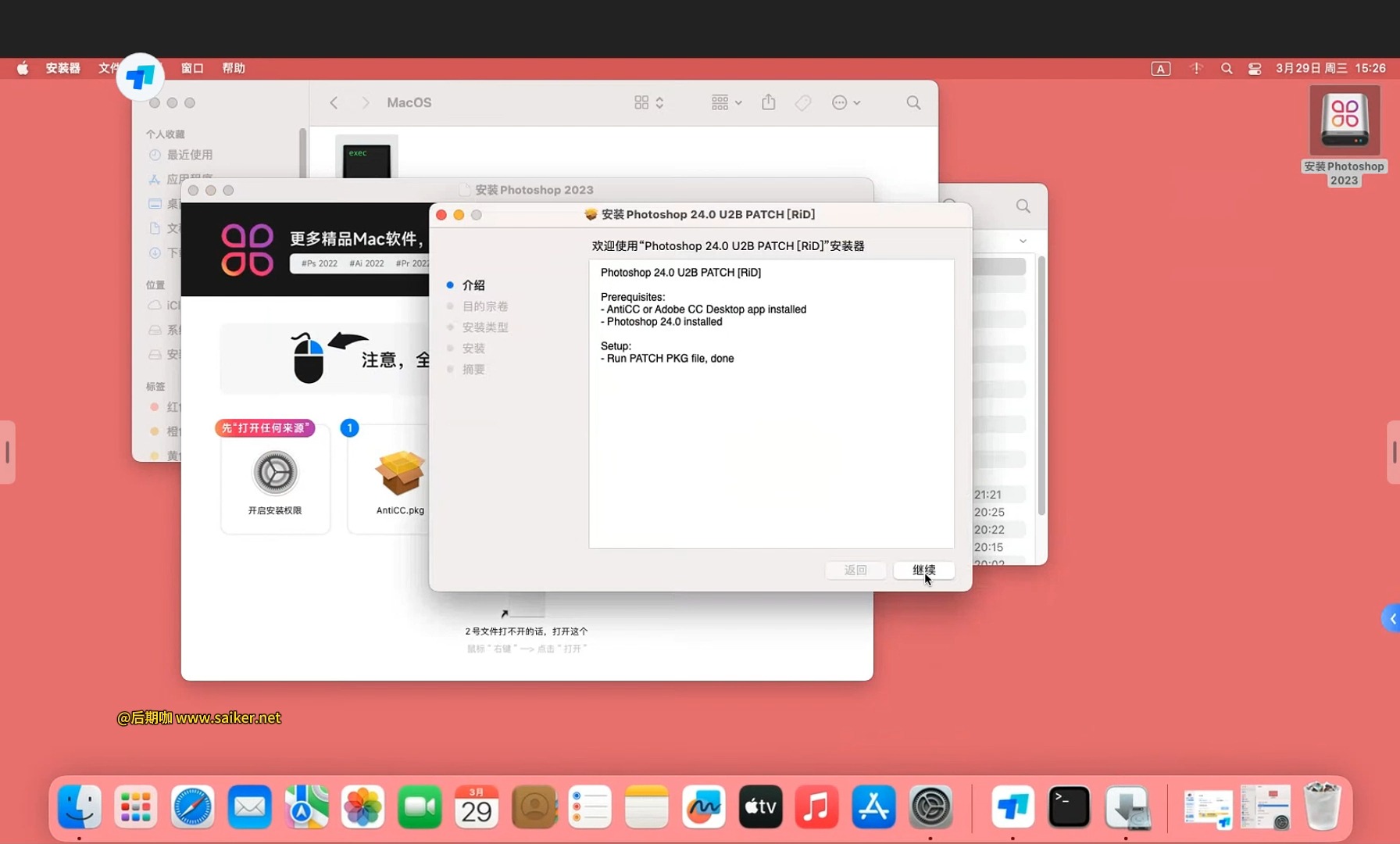Open Photos in the Dock

362,807
